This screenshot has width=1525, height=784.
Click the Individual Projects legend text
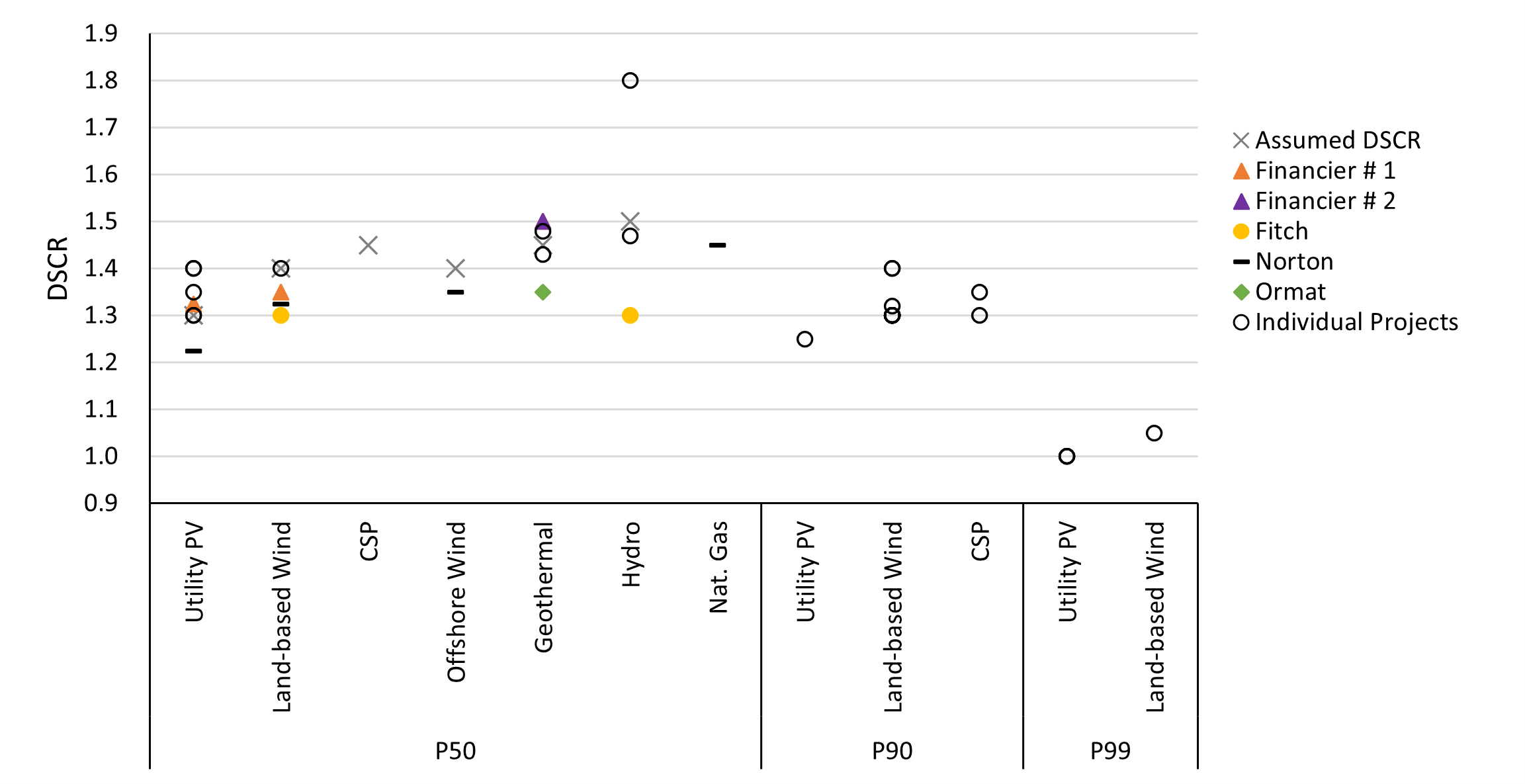point(1356,322)
